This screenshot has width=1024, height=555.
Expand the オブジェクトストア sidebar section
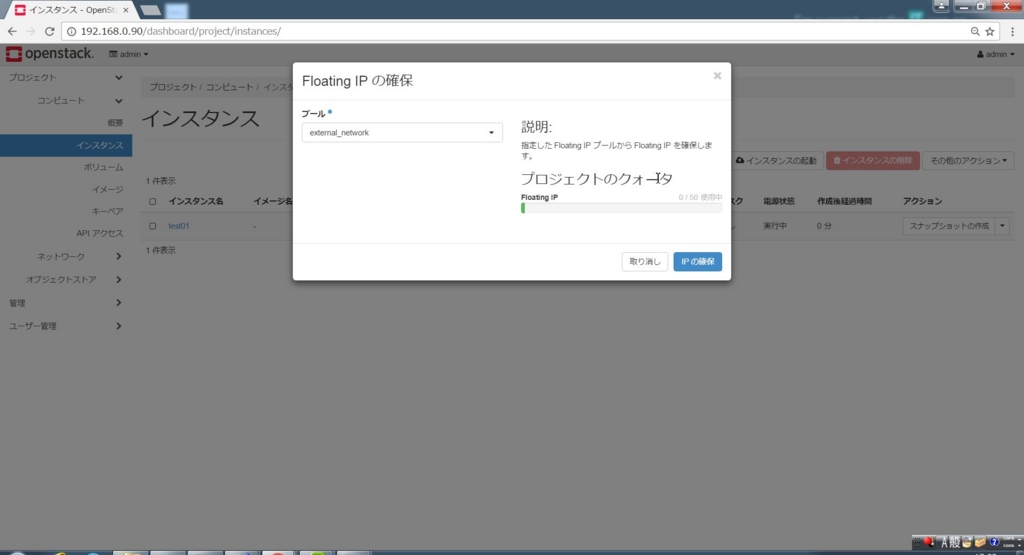click(x=65, y=279)
